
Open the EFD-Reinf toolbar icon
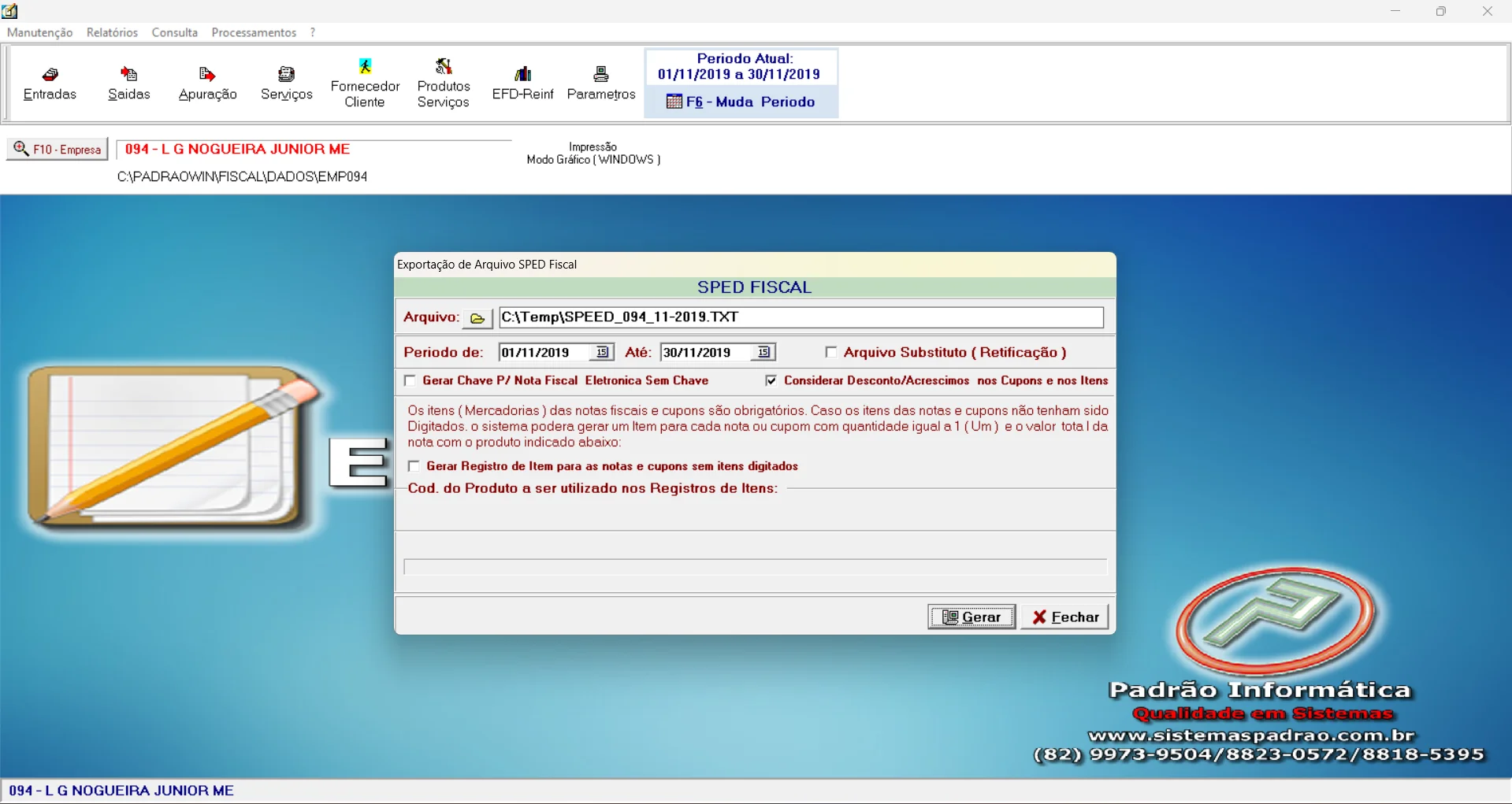click(x=522, y=83)
